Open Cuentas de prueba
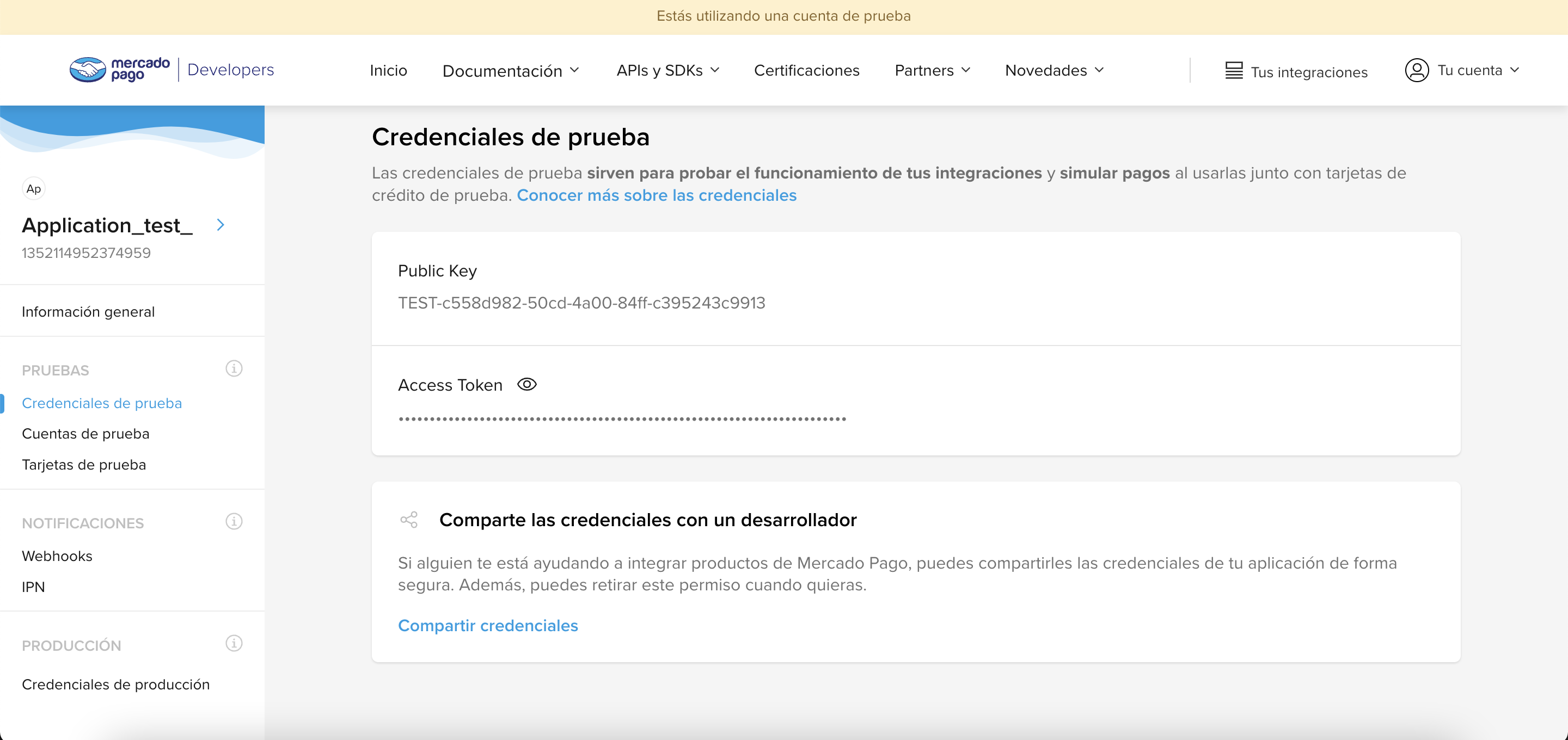The width and height of the screenshot is (1568, 740). (86, 433)
